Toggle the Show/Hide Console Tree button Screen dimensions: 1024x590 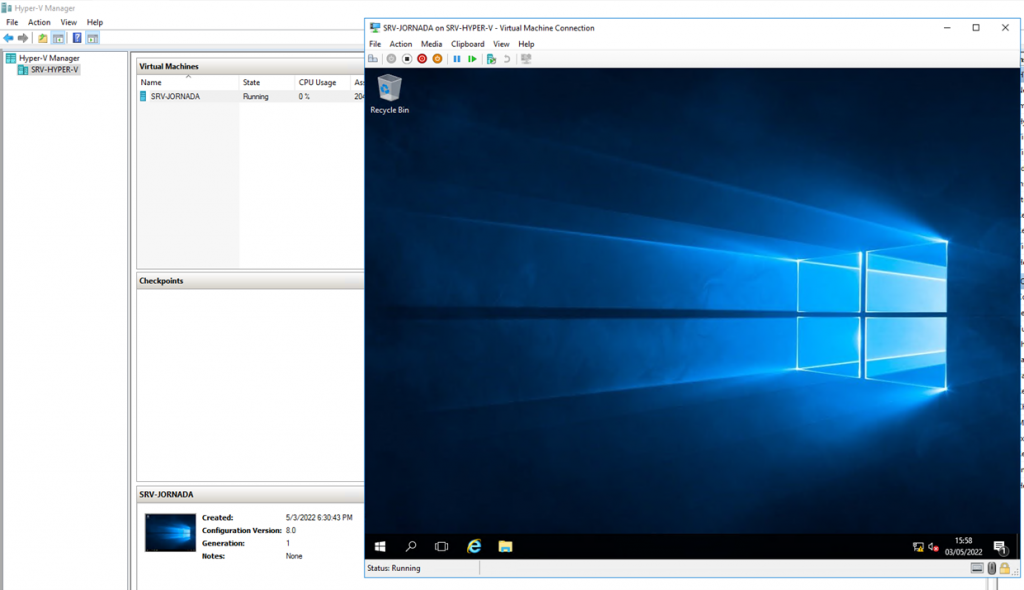tap(58, 38)
